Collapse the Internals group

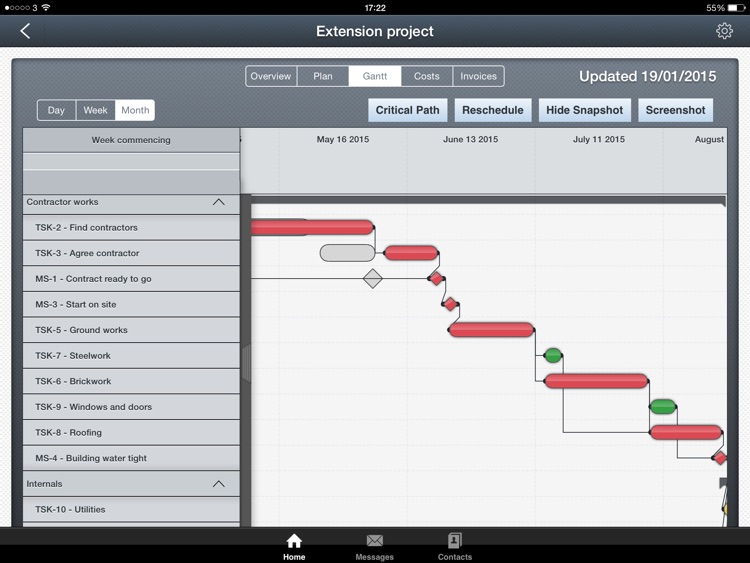point(219,484)
